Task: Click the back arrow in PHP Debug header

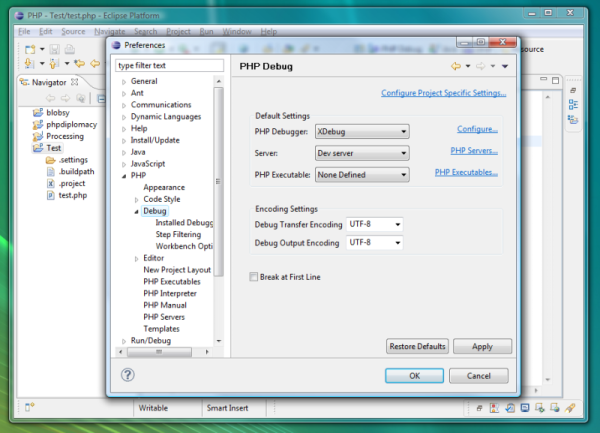Action: pyautogui.click(x=456, y=66)
